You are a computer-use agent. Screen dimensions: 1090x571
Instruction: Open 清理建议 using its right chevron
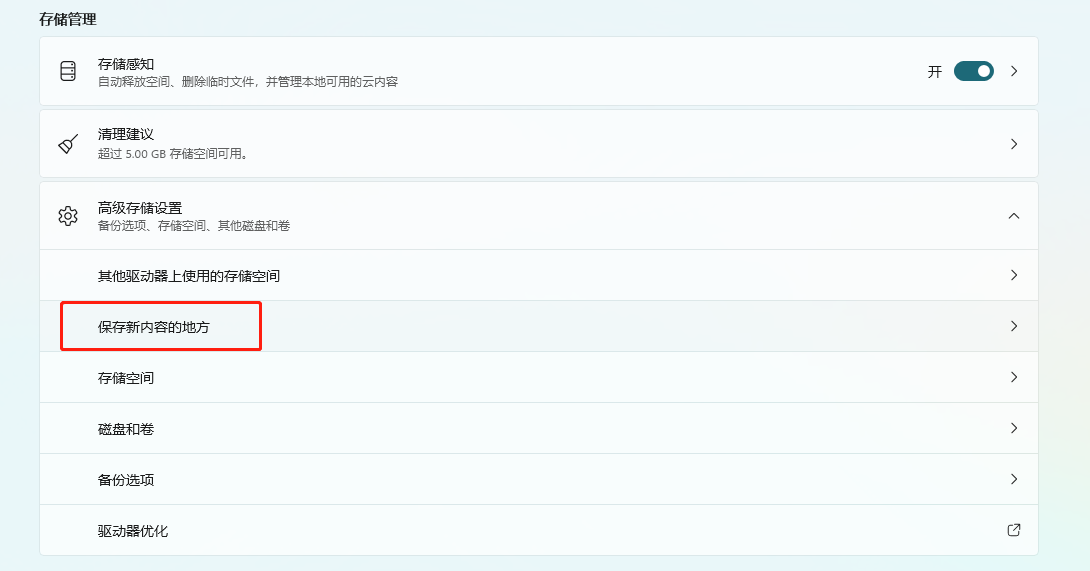tap(1014, 144)
